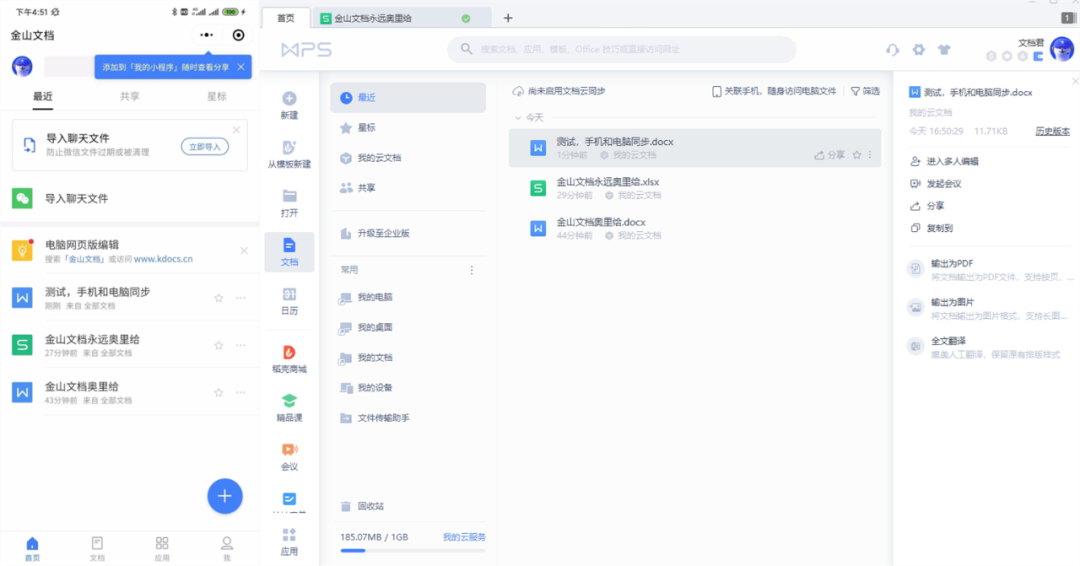
Task: Open 金山文档奥里给.docx in WPS file list
Action: pos(694,228)
